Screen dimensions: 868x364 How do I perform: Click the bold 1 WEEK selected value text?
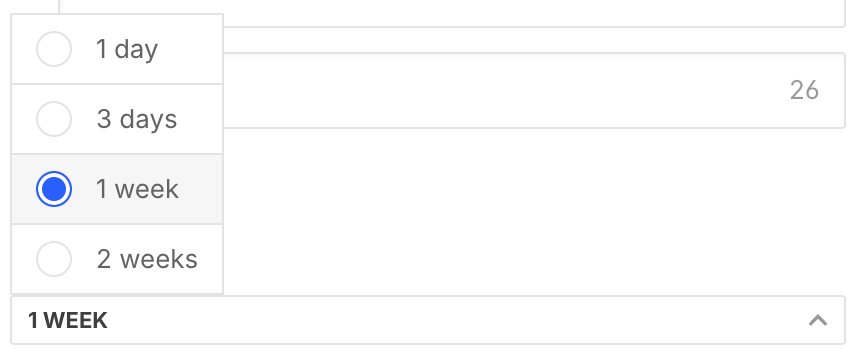(x=68, y=321)
